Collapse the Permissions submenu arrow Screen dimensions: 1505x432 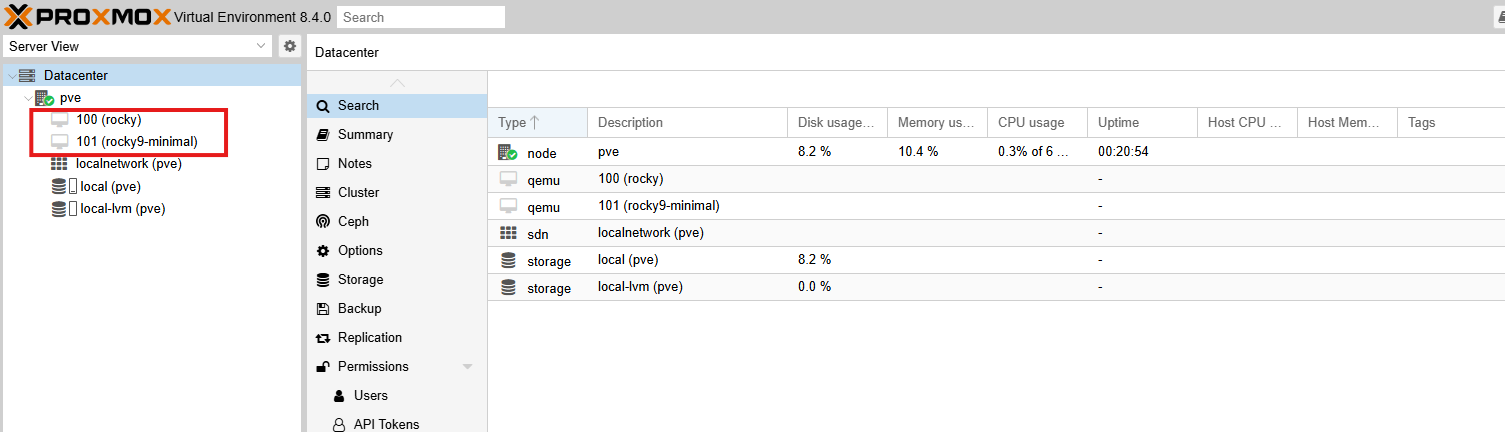click(x=467, y=367)
